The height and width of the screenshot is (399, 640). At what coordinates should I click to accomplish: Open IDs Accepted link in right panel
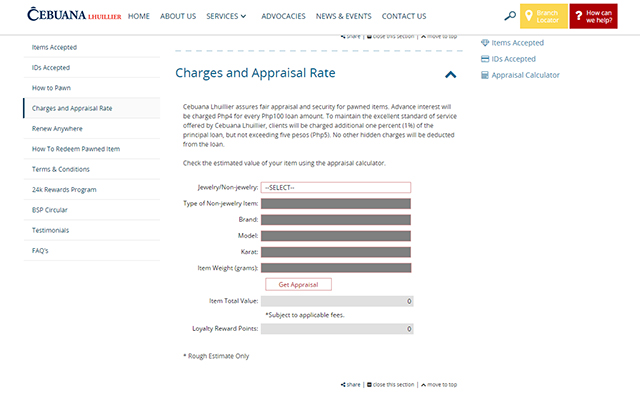click(x=513, y=59)
